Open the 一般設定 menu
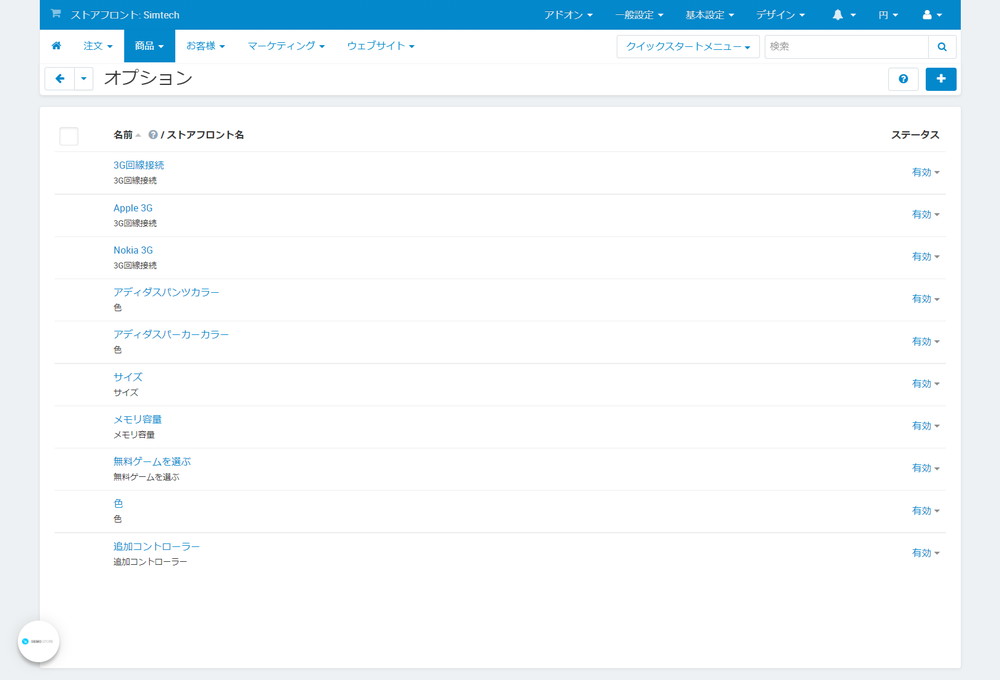The image size is (1000, 680). click(639, 15)
